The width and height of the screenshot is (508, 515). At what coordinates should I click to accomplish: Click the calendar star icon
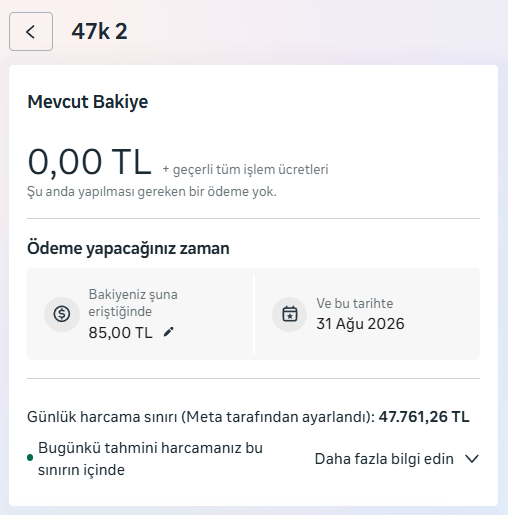pos(290,314)
